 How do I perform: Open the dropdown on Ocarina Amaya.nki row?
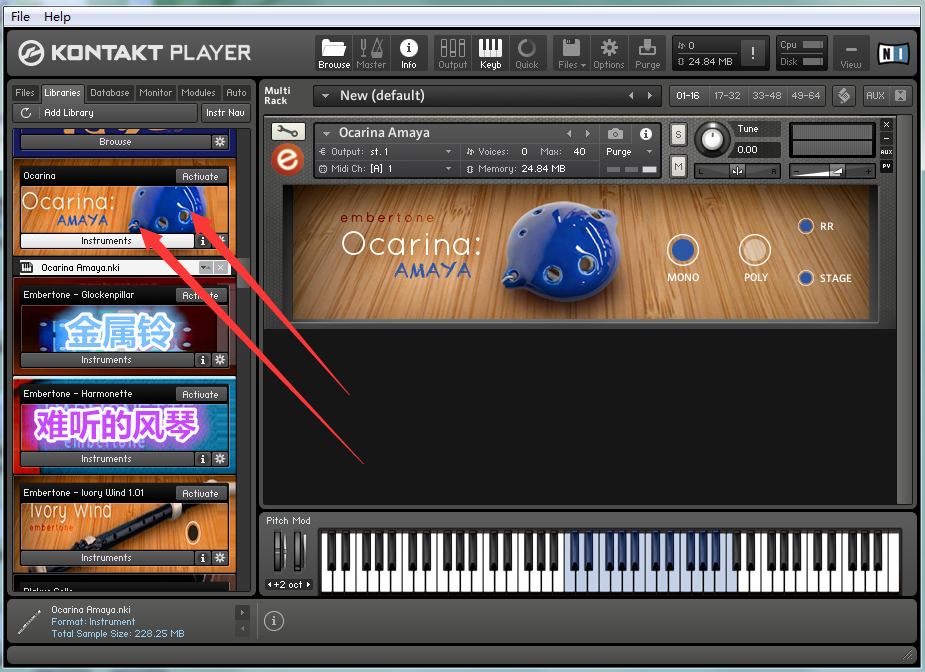click(x=205, y=267)
